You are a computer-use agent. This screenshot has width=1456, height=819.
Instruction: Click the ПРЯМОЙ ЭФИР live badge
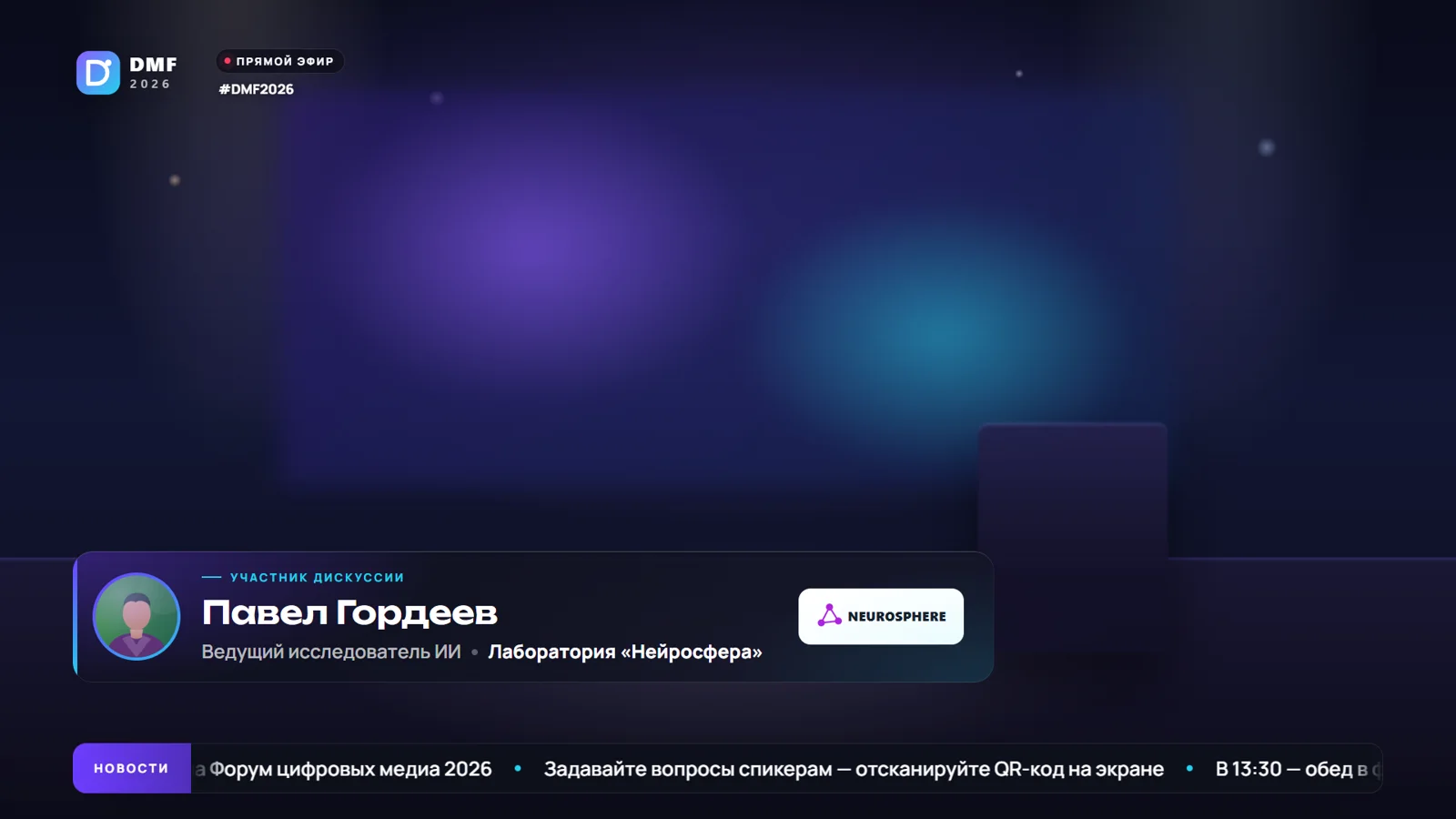coord(279,61)
